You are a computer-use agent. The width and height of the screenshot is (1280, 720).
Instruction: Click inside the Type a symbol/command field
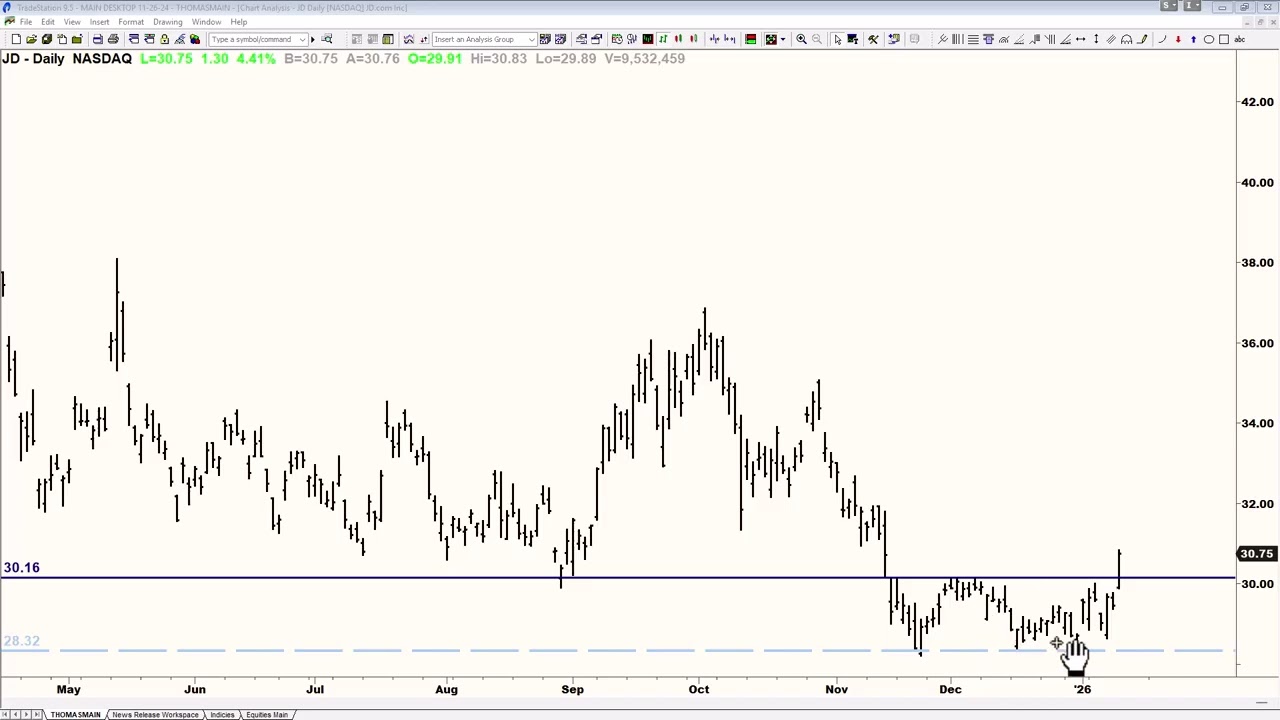pyautogui.click(x=255, y=39)
